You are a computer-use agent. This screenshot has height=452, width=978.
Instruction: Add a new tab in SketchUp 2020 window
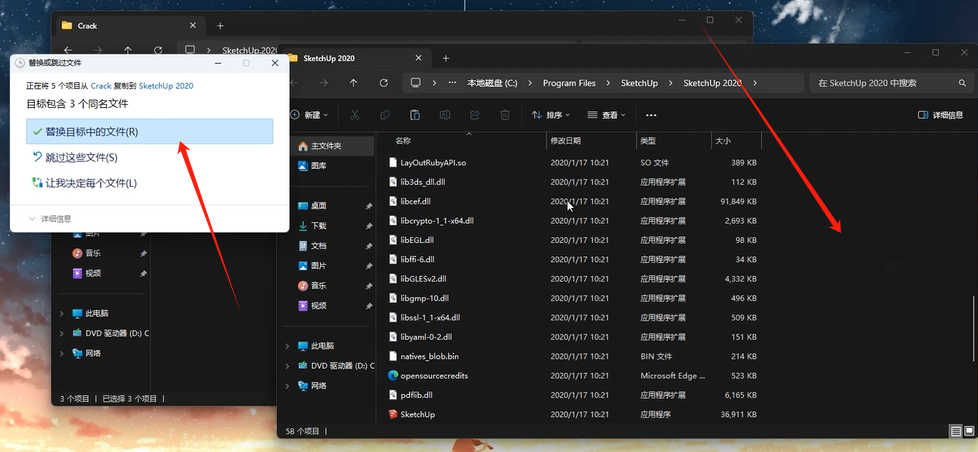click(x=445, y=58)
